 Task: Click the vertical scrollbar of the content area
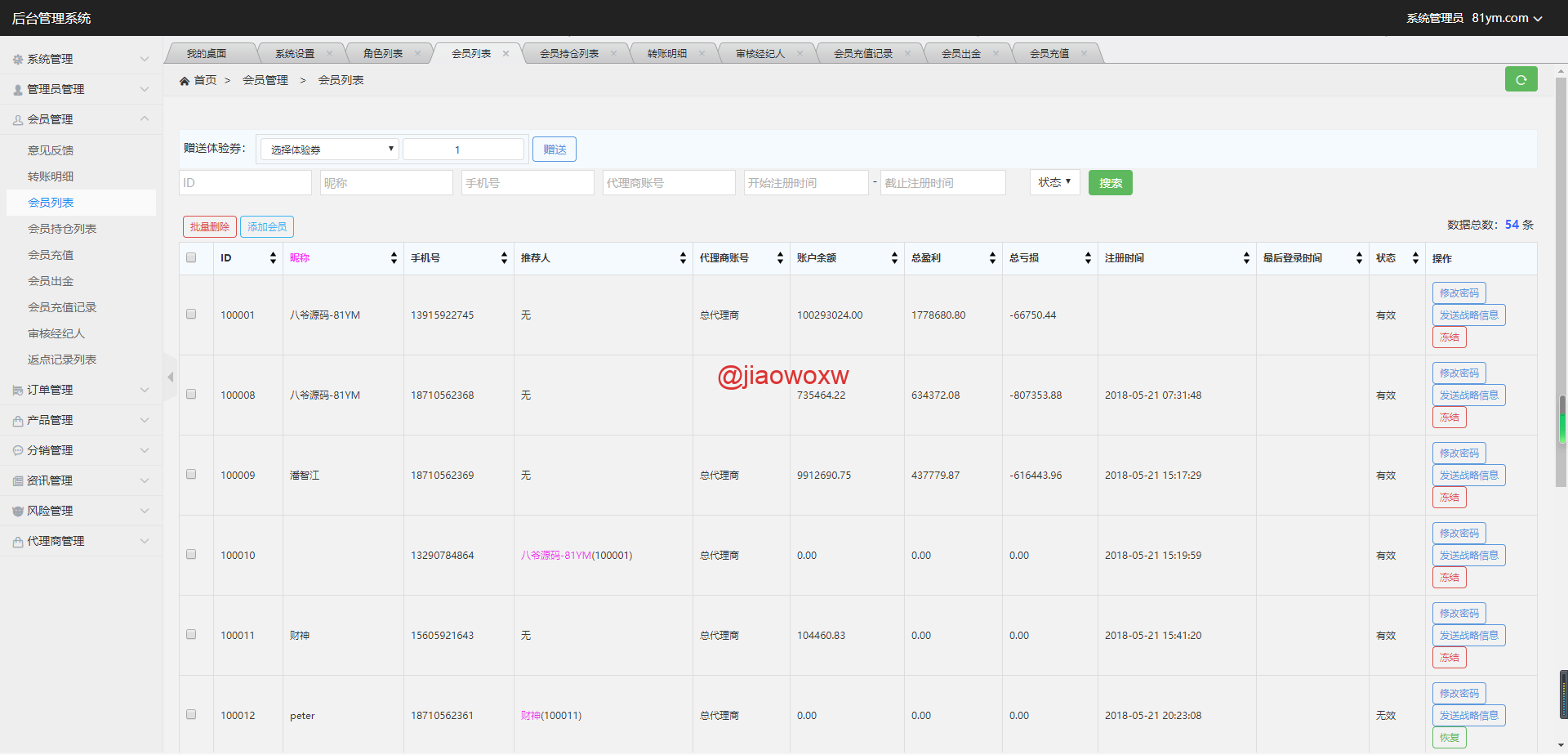pyautogui.click(x=1561, y=282)
